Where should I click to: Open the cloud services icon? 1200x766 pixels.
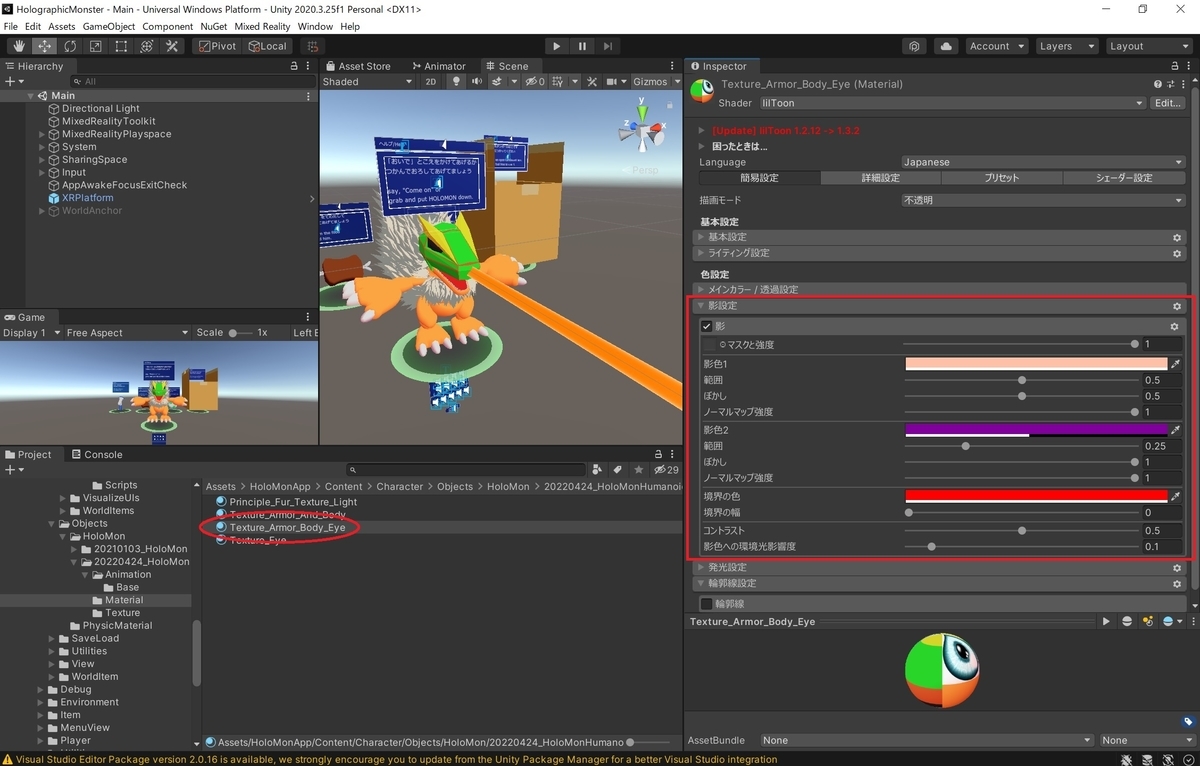point(945,46)
